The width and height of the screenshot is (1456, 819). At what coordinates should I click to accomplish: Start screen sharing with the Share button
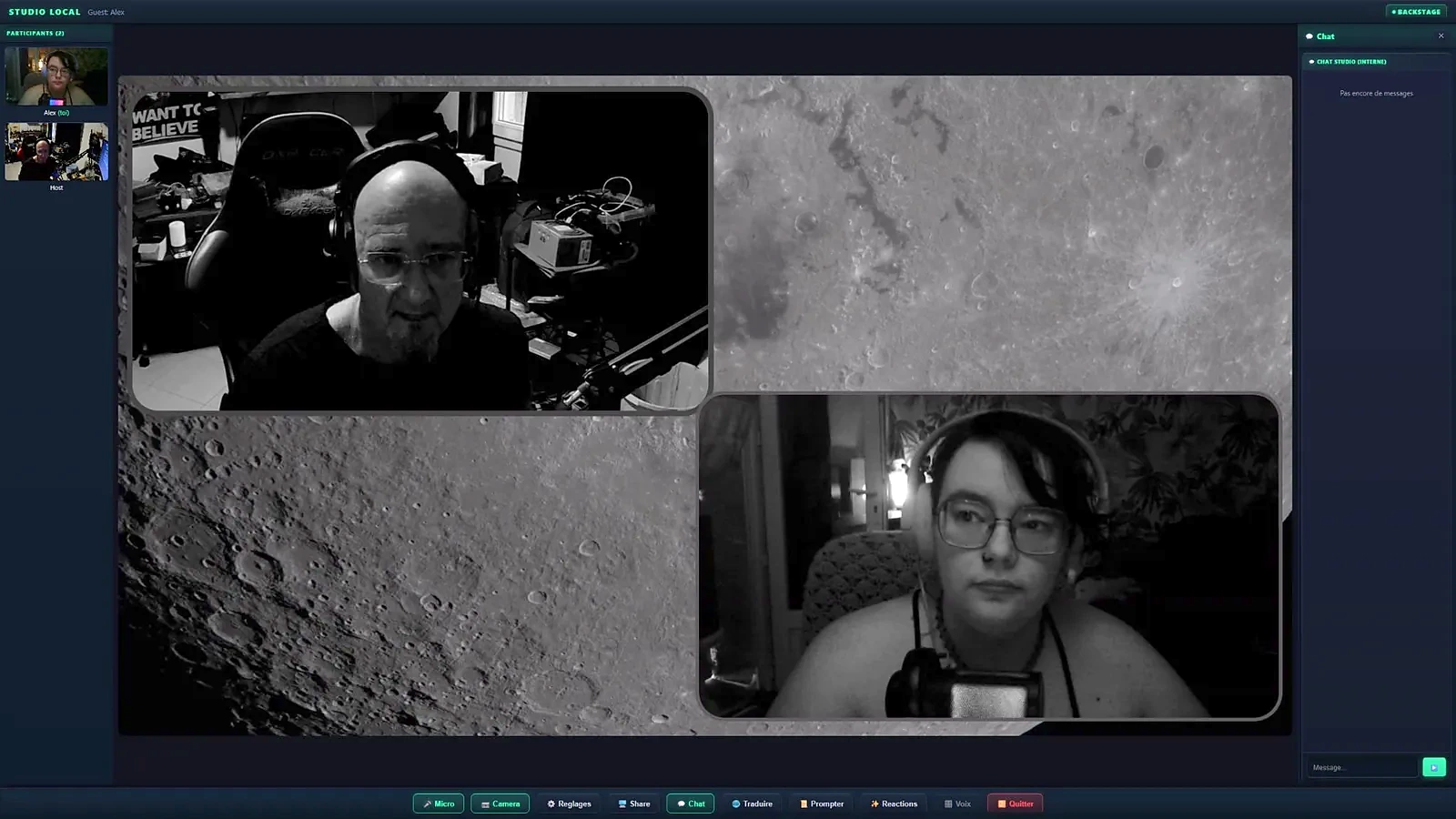(x=633, y=804)
